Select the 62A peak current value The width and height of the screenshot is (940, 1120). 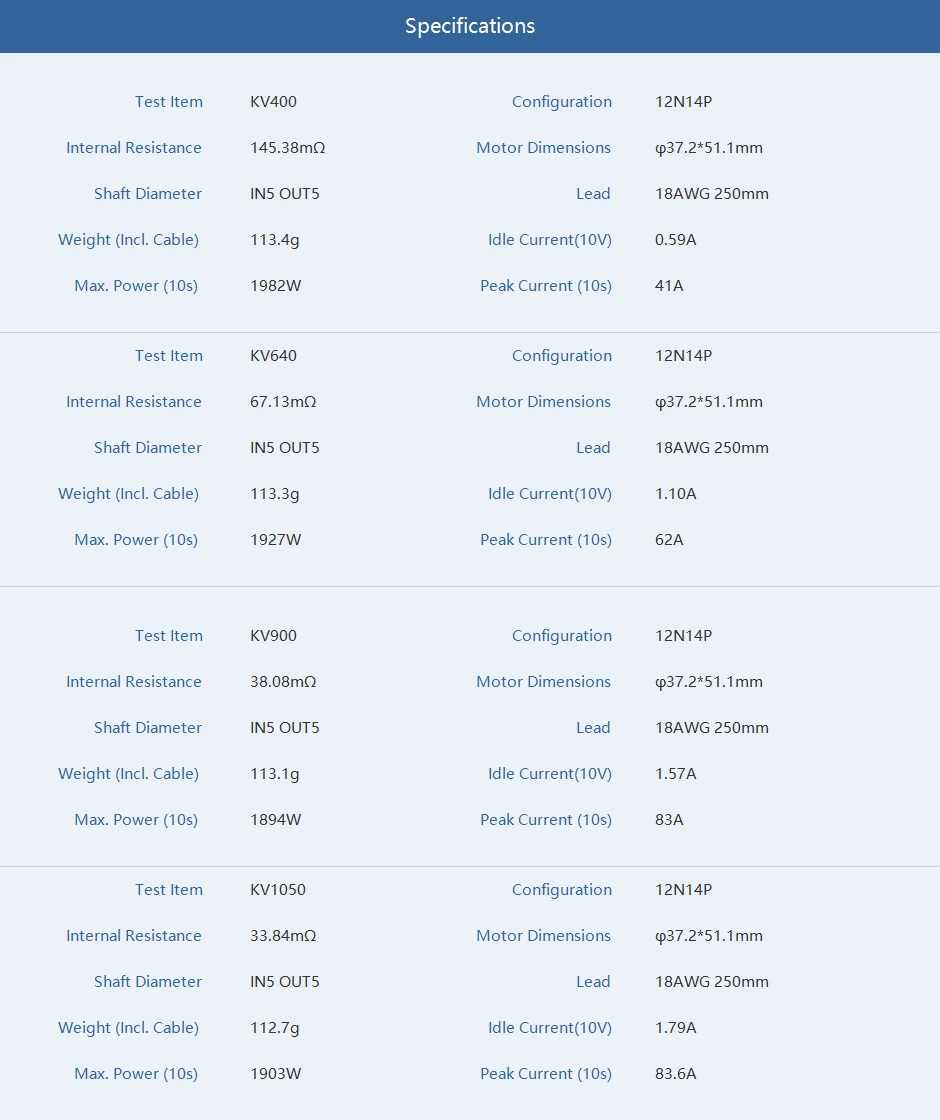tap(669, 540)
